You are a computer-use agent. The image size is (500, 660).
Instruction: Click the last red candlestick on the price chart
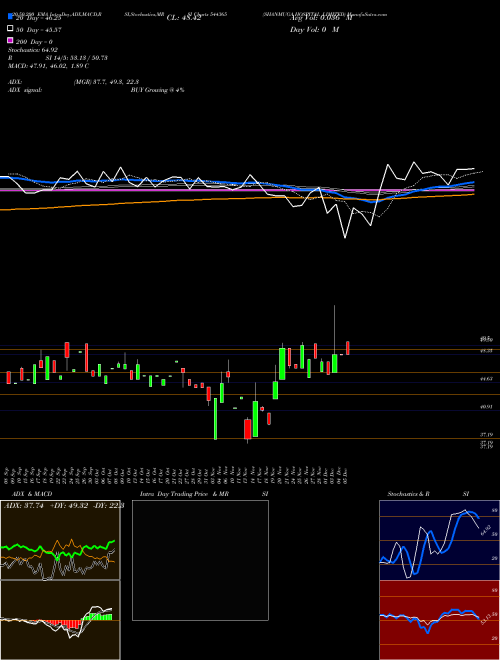click(x=348, y=348)
